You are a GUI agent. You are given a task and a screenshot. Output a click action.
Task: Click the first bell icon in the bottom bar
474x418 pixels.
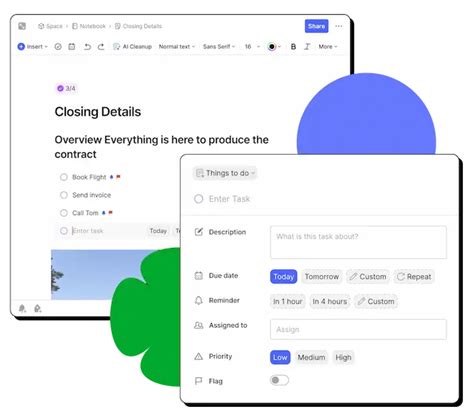point(22,308)
